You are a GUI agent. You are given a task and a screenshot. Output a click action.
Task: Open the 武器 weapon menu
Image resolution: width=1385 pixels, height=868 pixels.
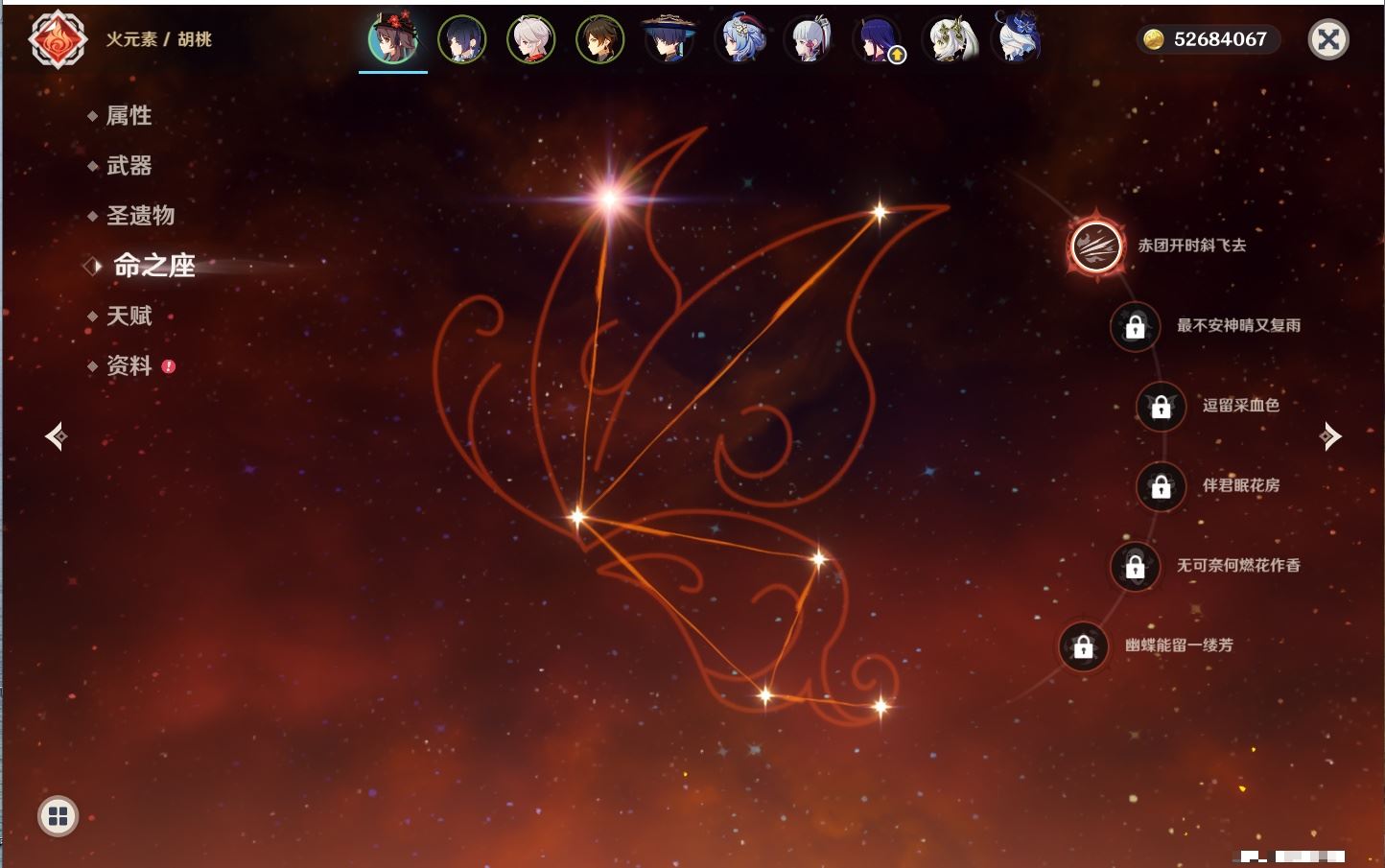(x=129, y=166)
